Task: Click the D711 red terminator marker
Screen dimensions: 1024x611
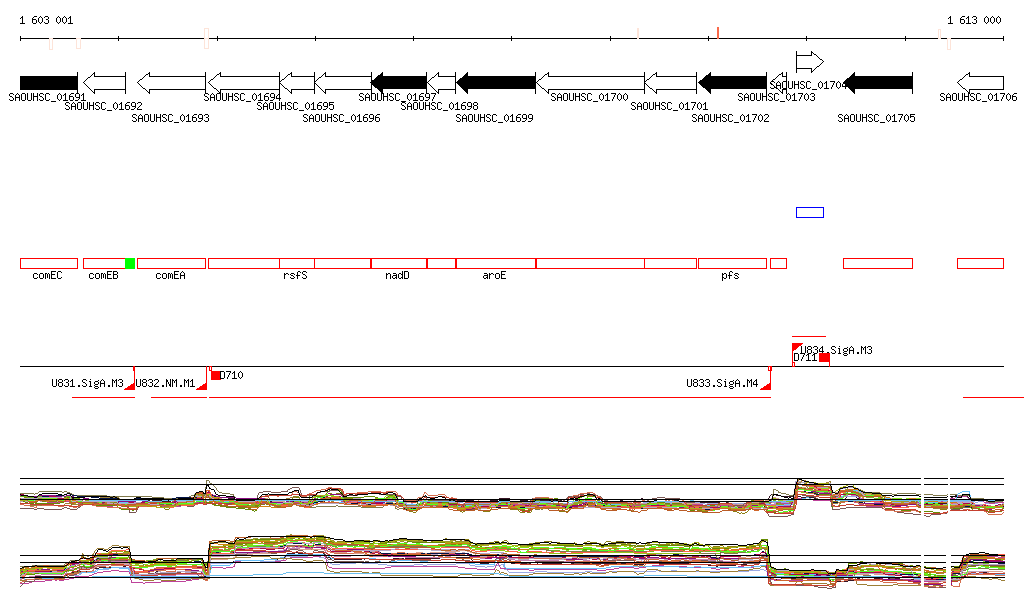Action: (x=824, y=358)
